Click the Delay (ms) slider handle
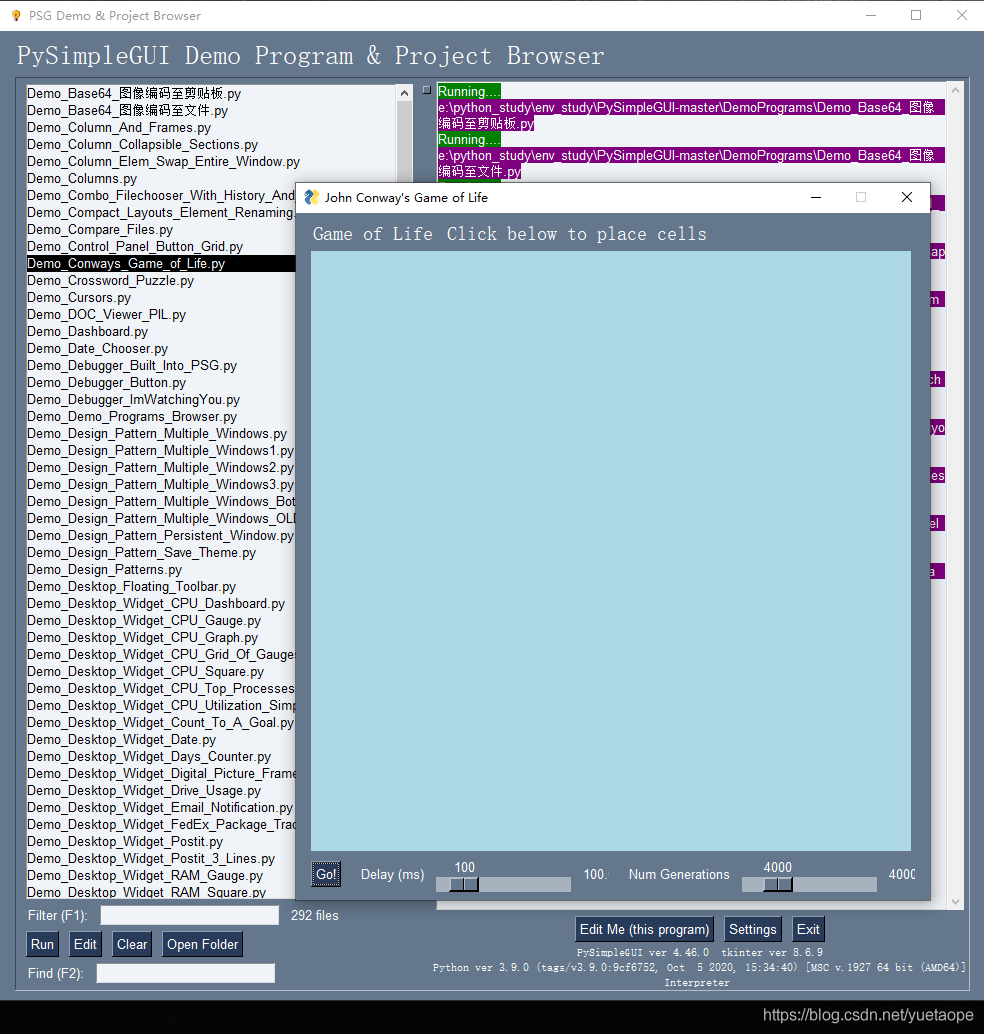 point(464,884)
